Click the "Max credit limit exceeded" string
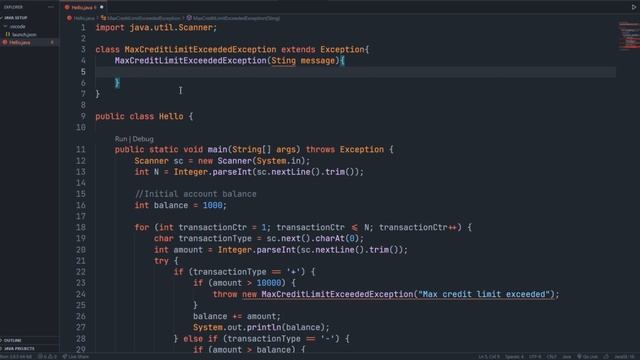Screen dimensions: 640x360 coord(484,294)
